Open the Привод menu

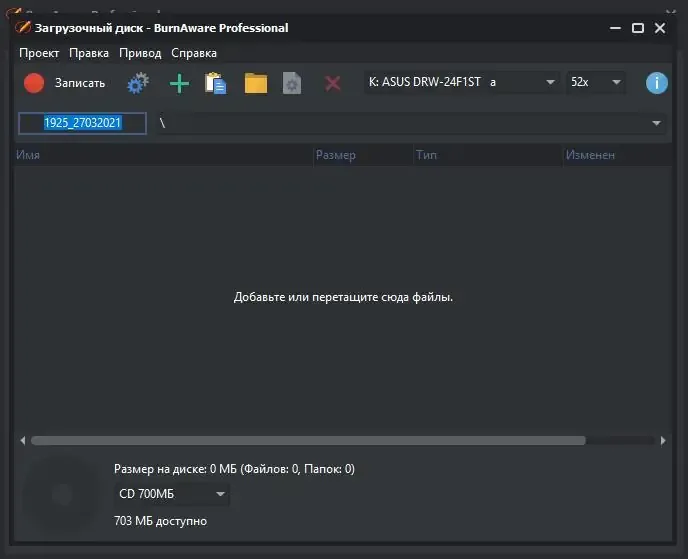[140, 53]
